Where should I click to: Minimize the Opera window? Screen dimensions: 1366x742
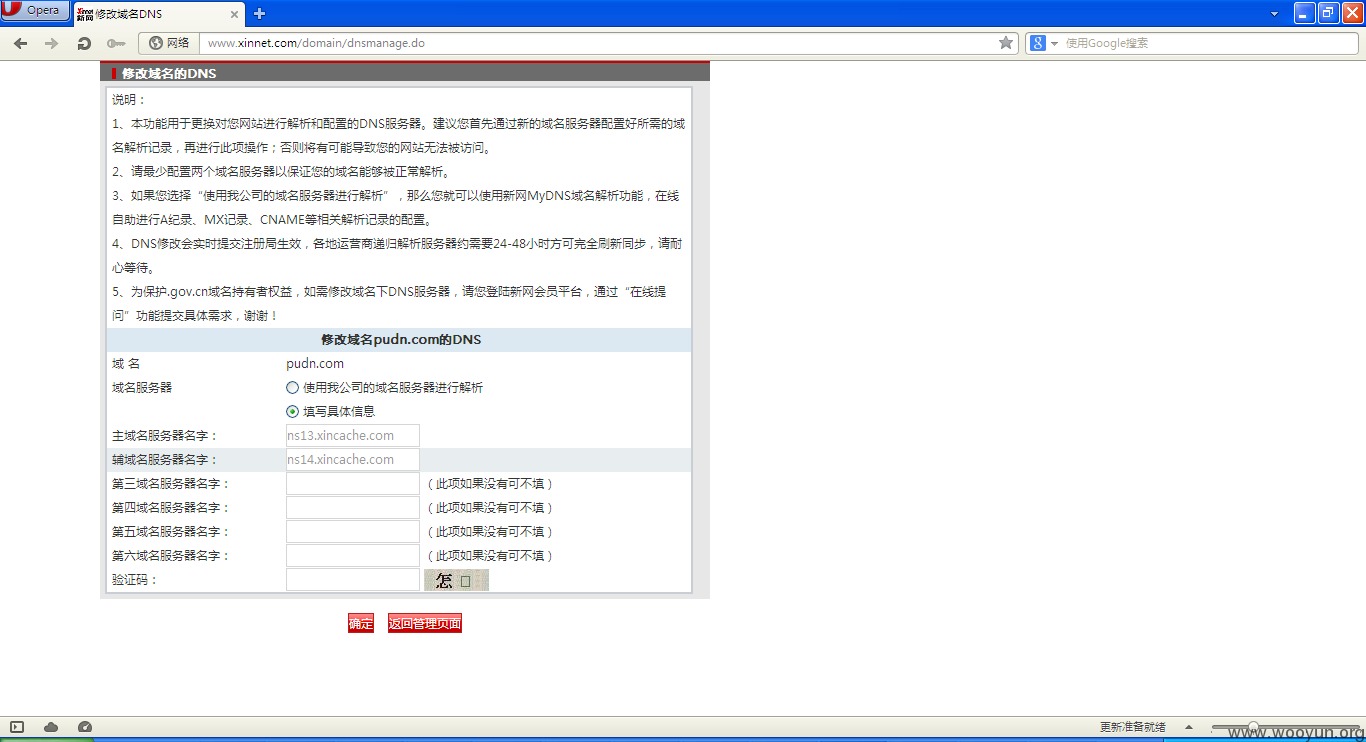point(1305,13)
